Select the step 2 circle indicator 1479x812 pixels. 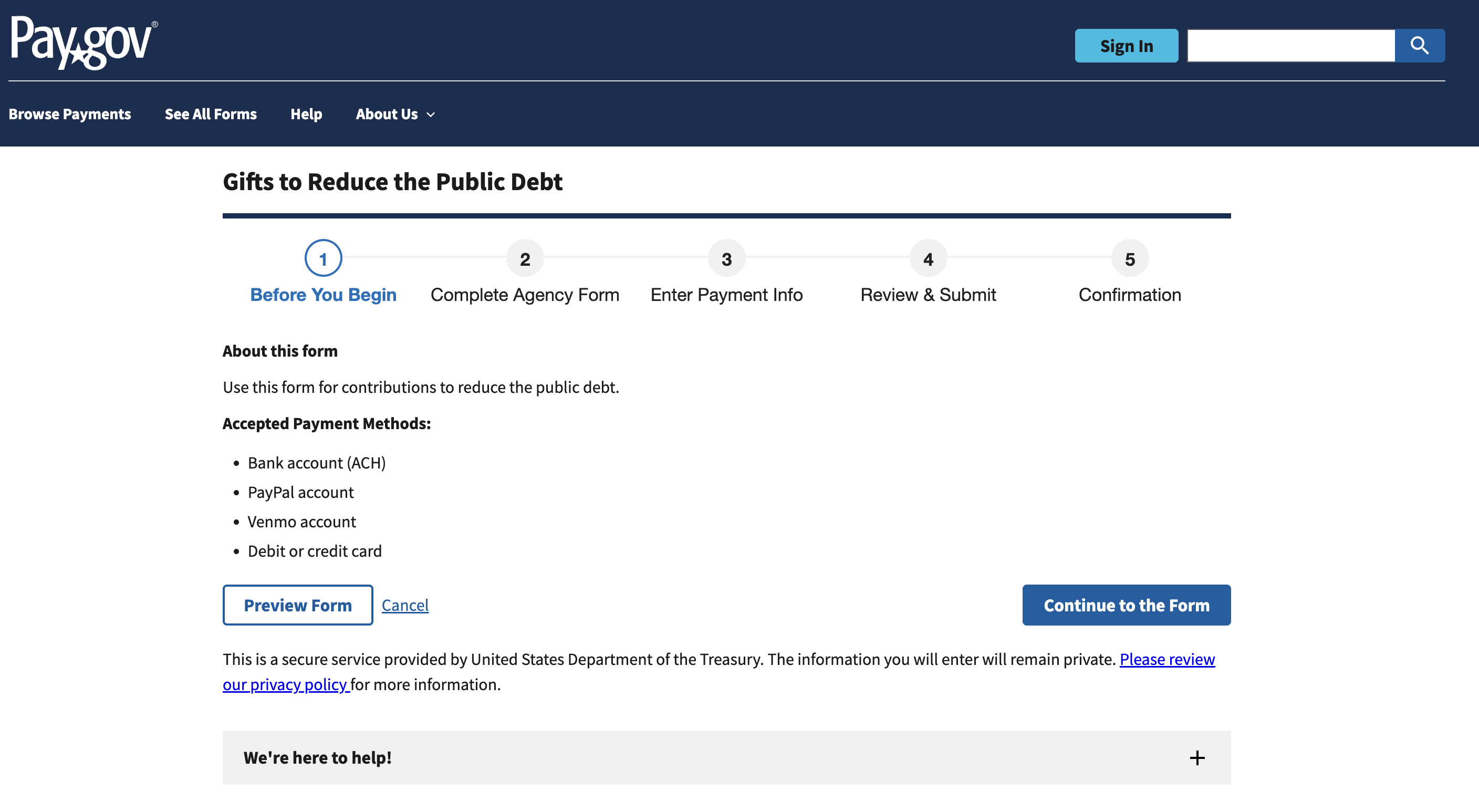(525, 259)
